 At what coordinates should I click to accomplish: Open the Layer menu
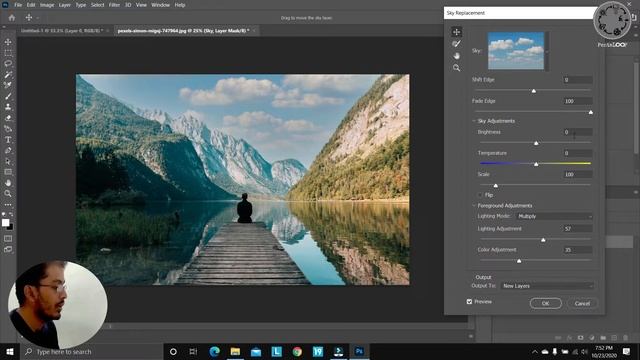[x=65, y=5]
